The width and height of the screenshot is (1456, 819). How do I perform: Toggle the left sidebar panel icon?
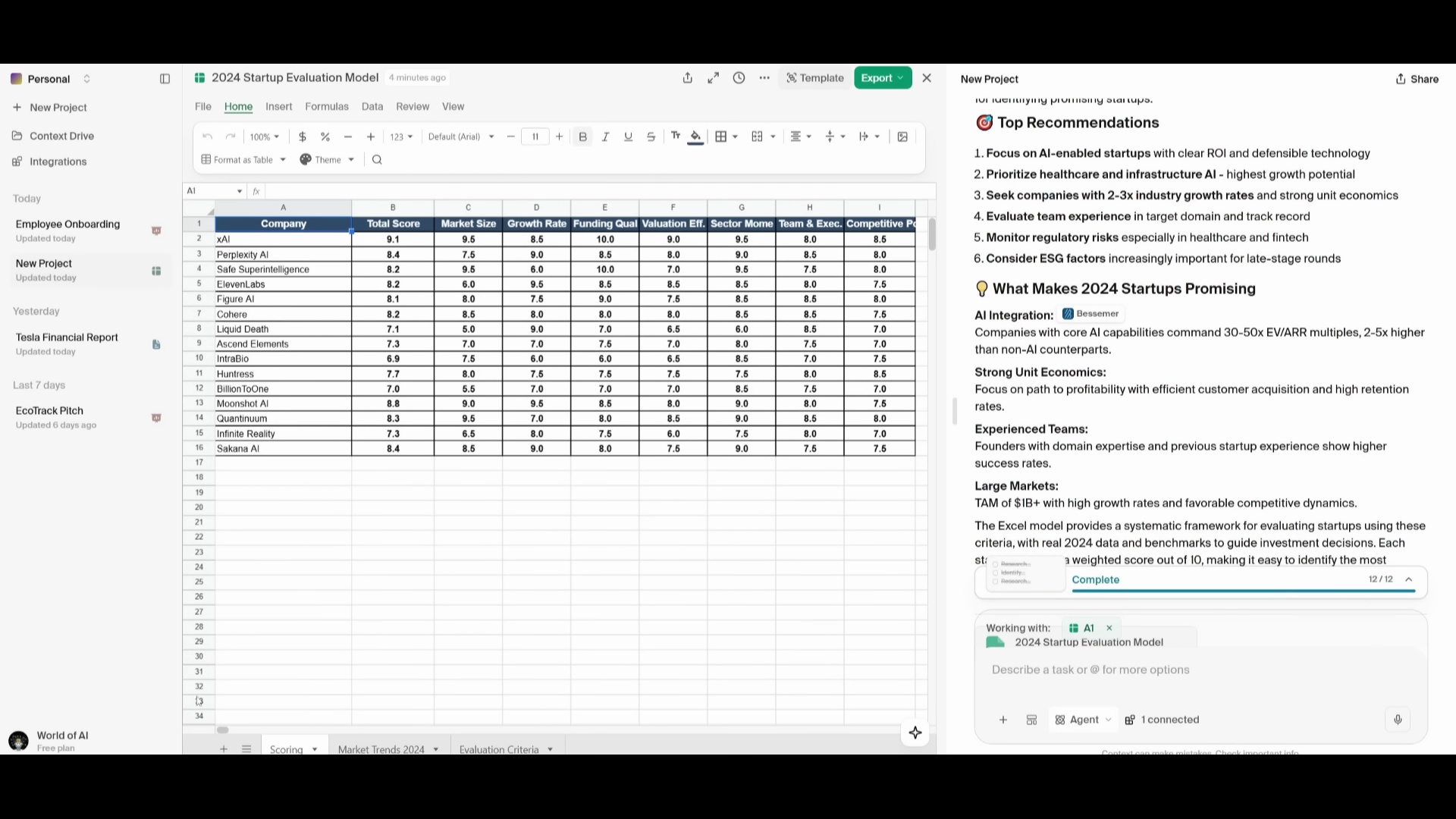[x=165, y=79]
